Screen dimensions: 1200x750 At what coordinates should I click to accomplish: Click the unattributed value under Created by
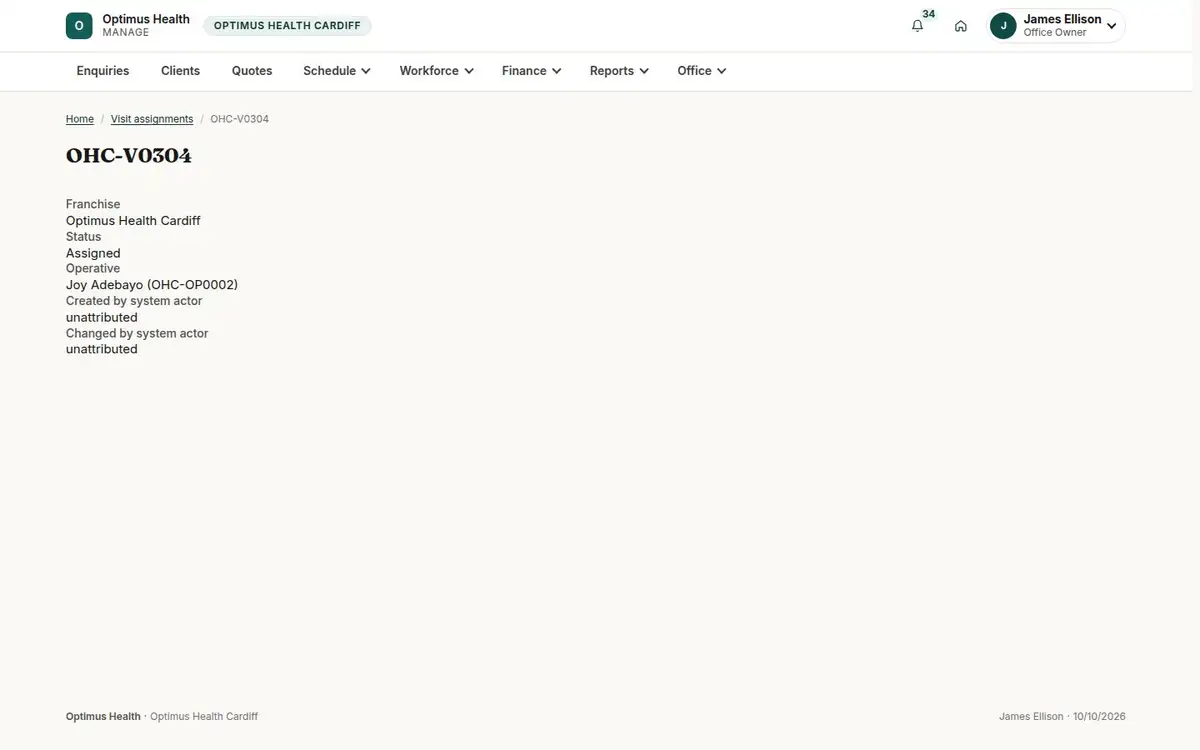coord(102,317)
